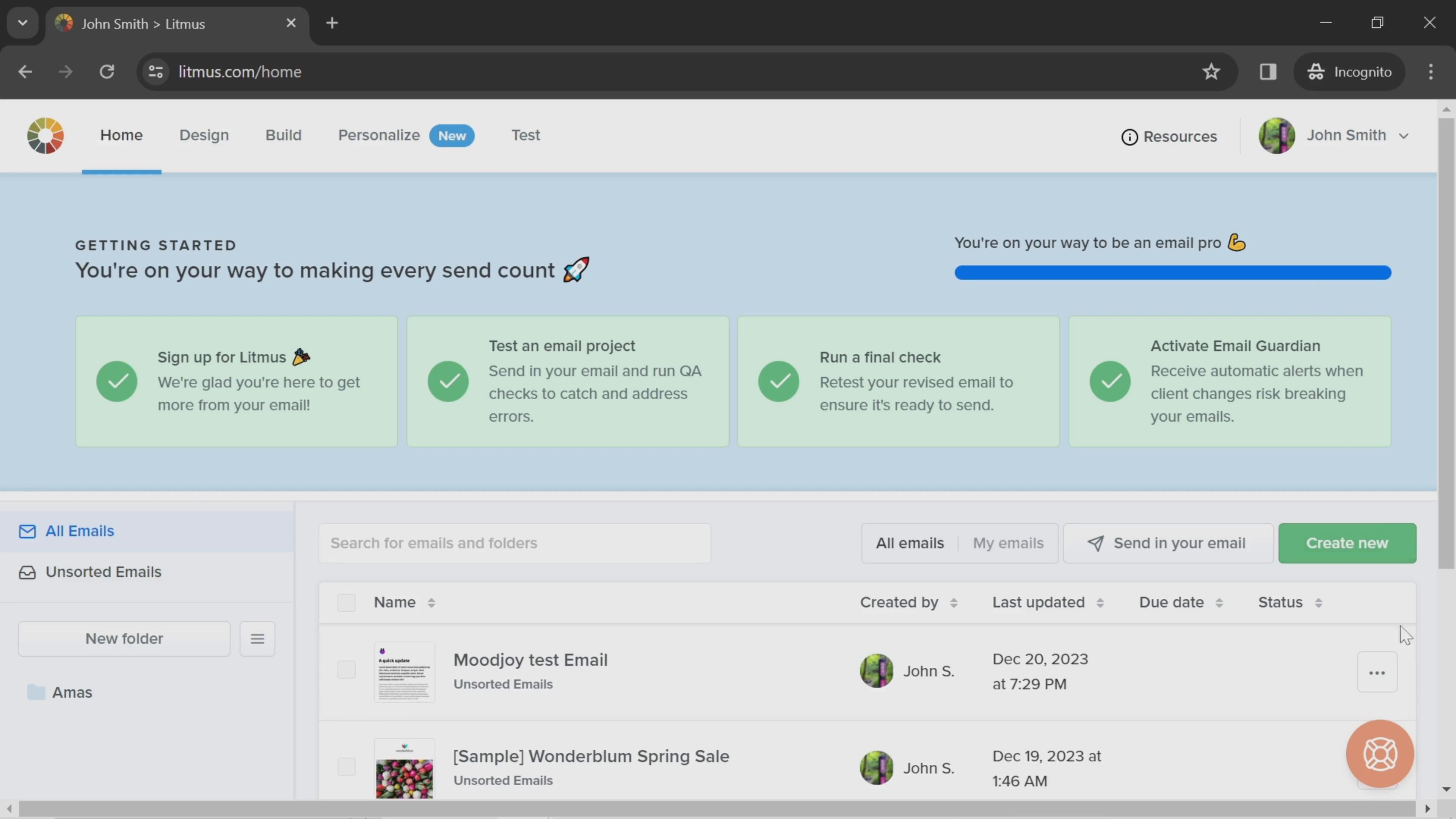Click the New folder button
Image resolution: width=1456 pixels, height=819 pixels.
click(x=124, y=638)
